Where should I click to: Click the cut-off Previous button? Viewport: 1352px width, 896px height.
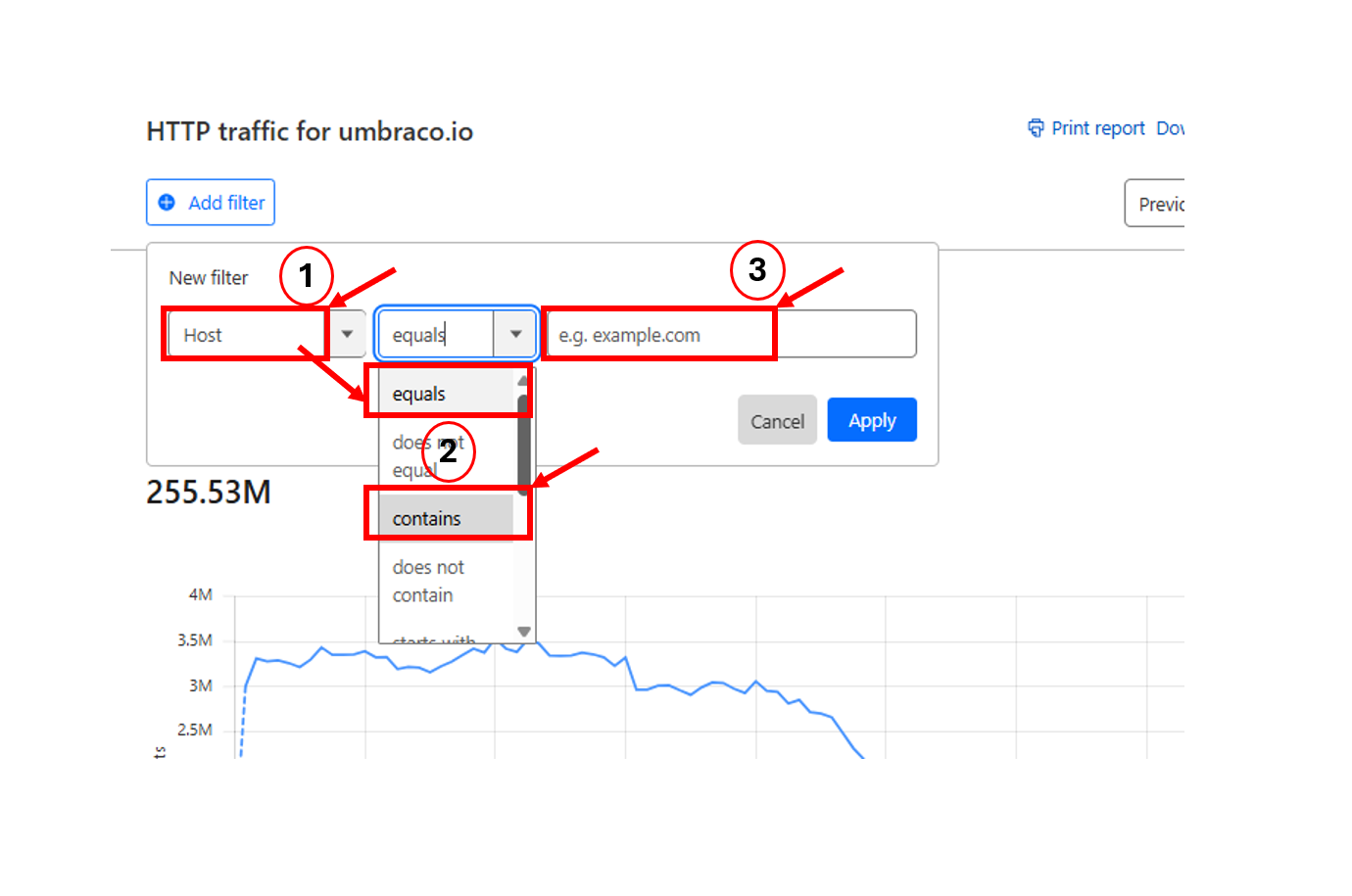[1160, 204]
